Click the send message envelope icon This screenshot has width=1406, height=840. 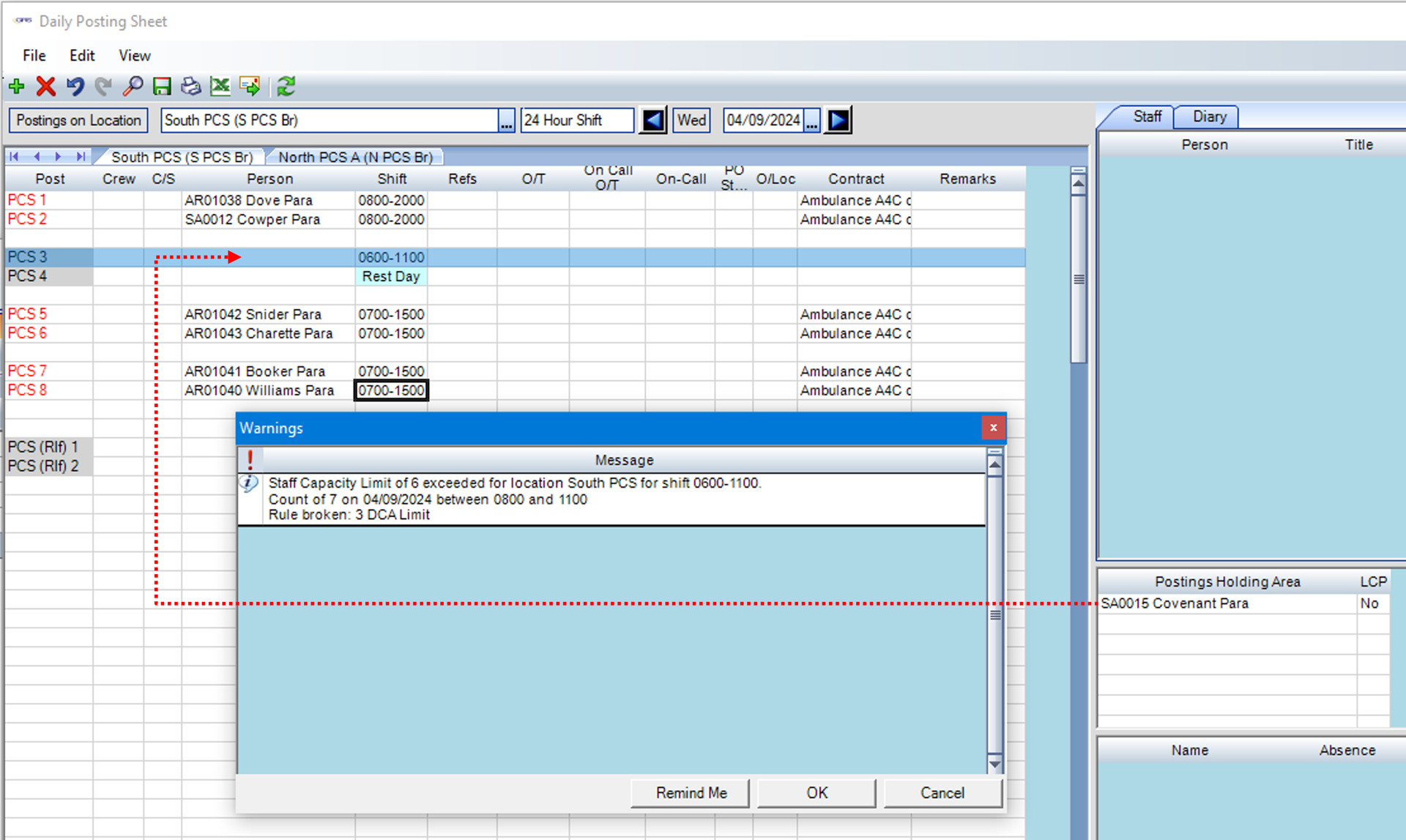coord(250,86)
